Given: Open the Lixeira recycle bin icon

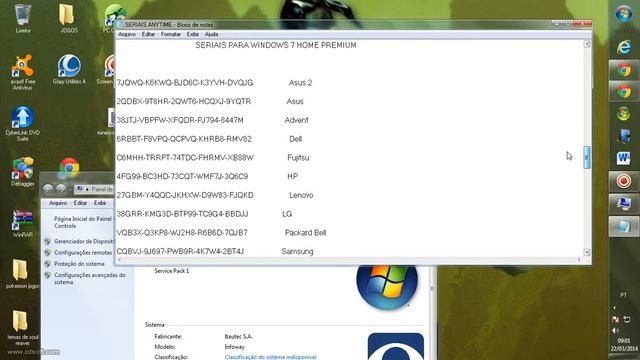Looking at the screenshot, I should (22, 18).
